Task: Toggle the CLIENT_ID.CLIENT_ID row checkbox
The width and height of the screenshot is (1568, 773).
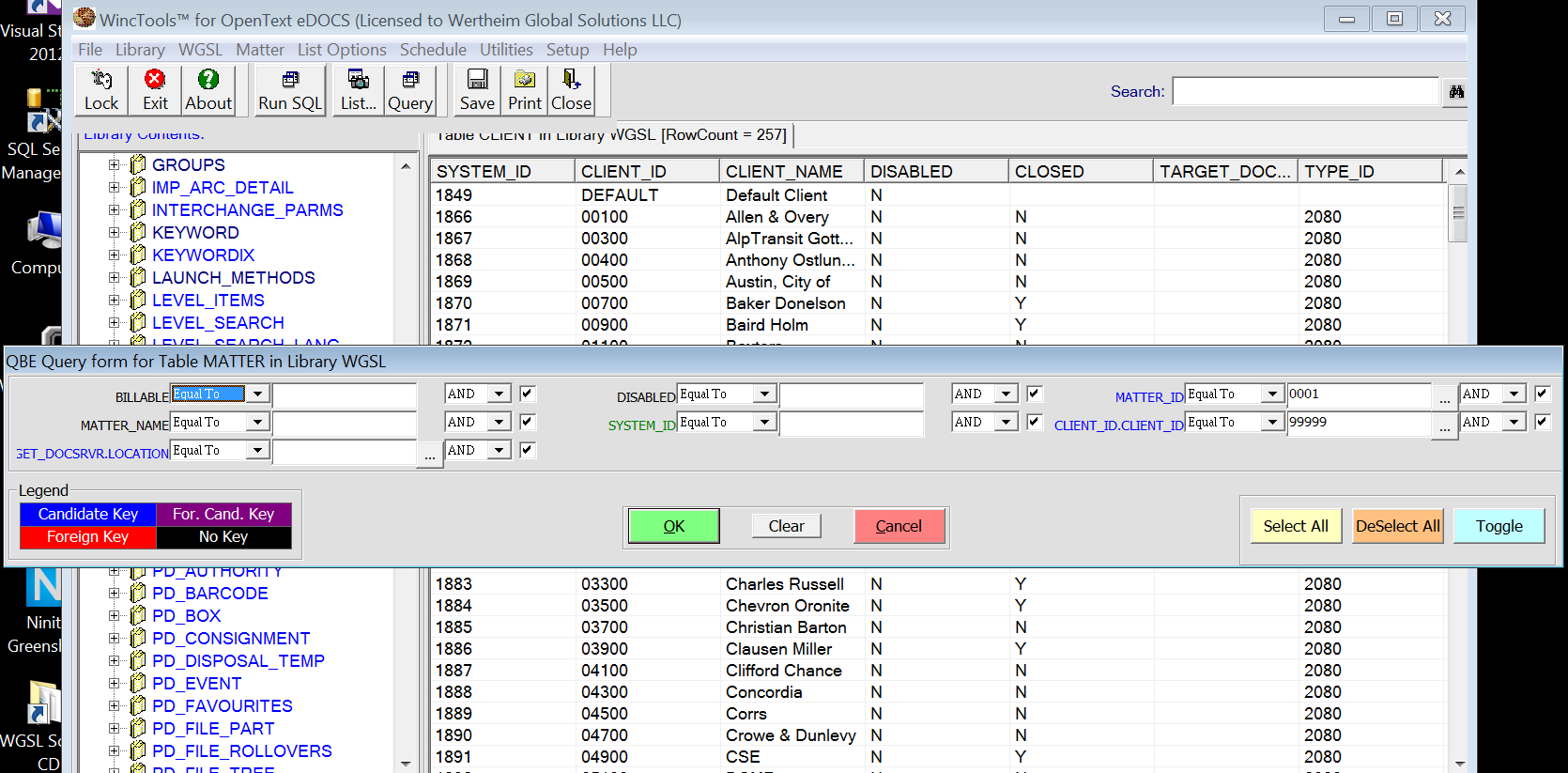Action: coord(1542,422)
